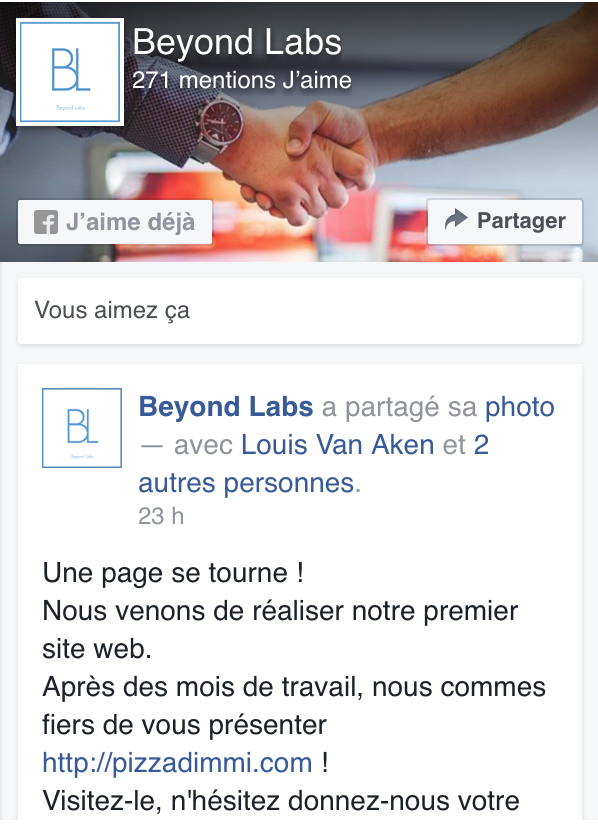Follow the http://pizzadimmi.com link
The height and width of the screenshot is (826, 598).
178,763
